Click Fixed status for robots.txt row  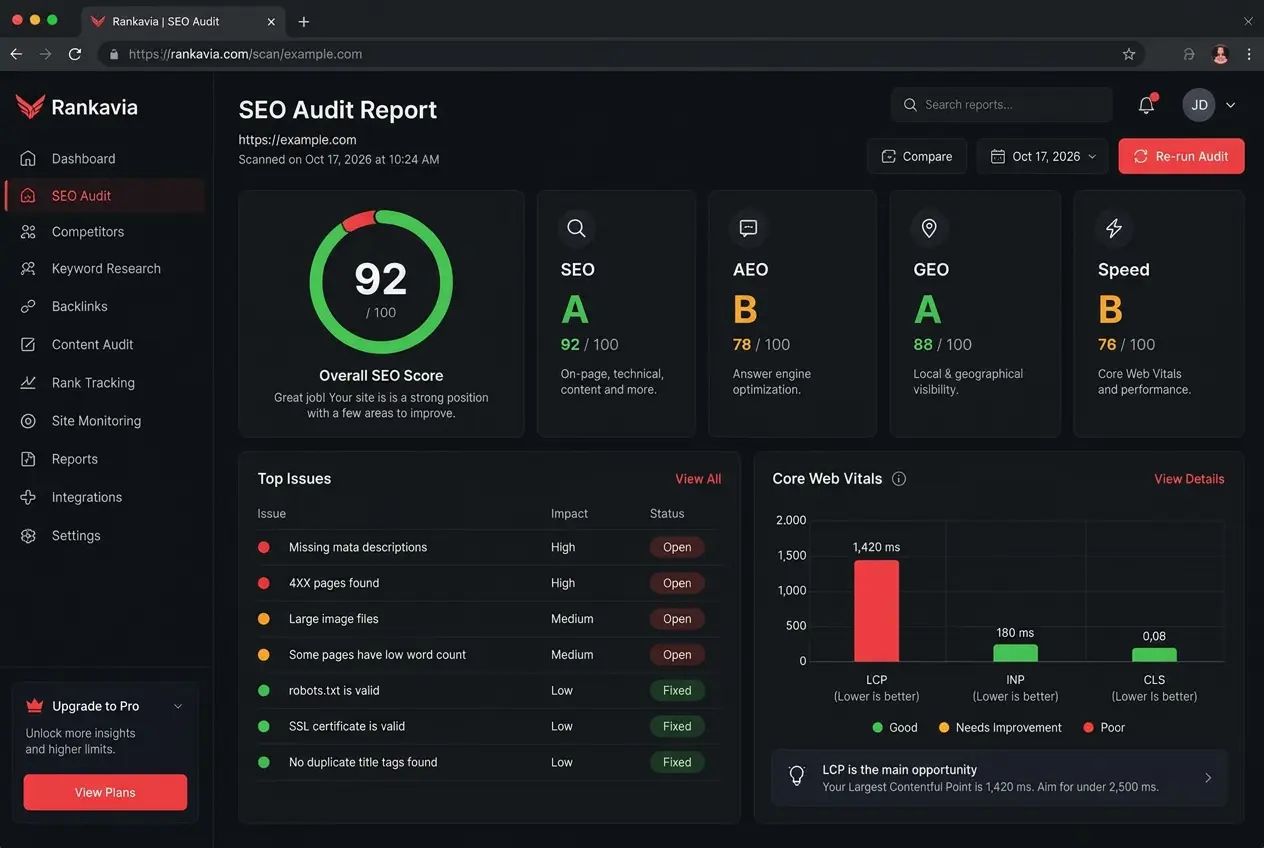point(677,691)
